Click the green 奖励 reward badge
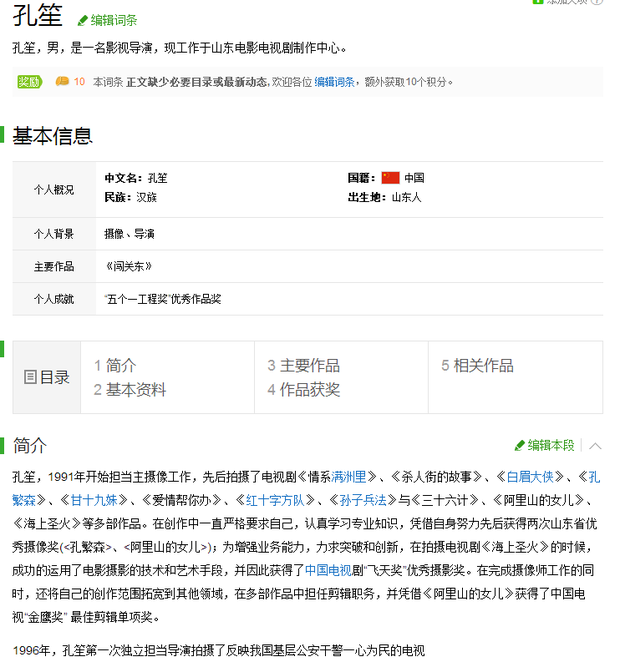 tap(29, 82)
